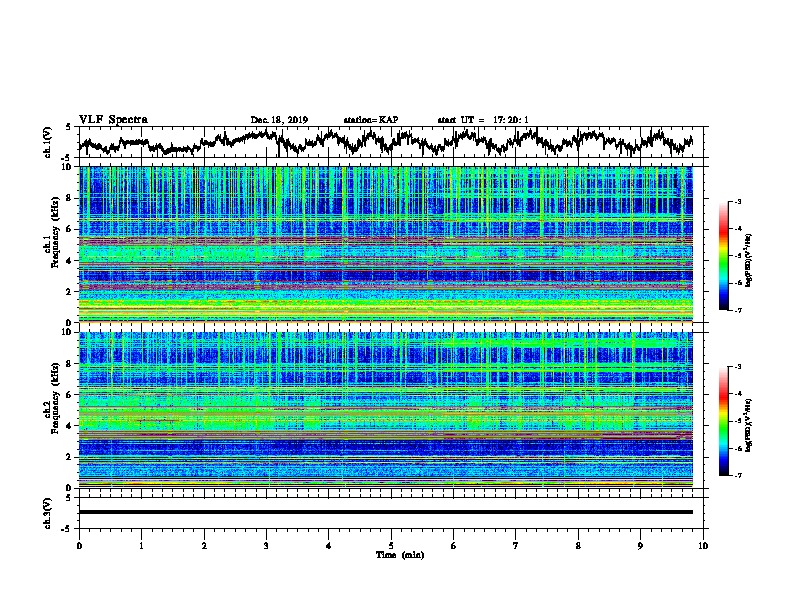Click the thick black ch.3 trace line
The height and width of the screenshot is (612, 792).
[x=385, y=512]
